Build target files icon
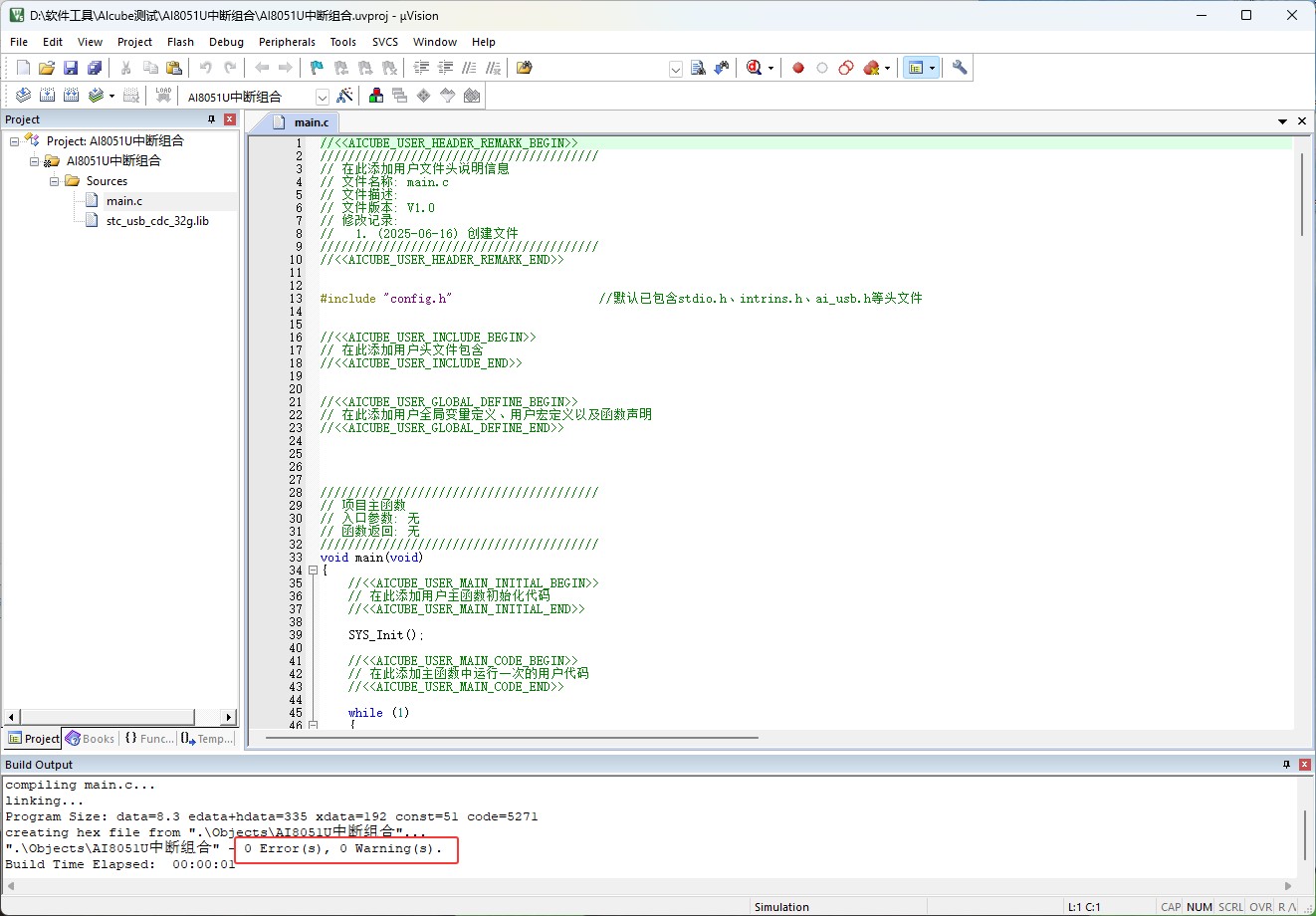This screenshot has height=916, width=1316. click(x=47, y=96)
